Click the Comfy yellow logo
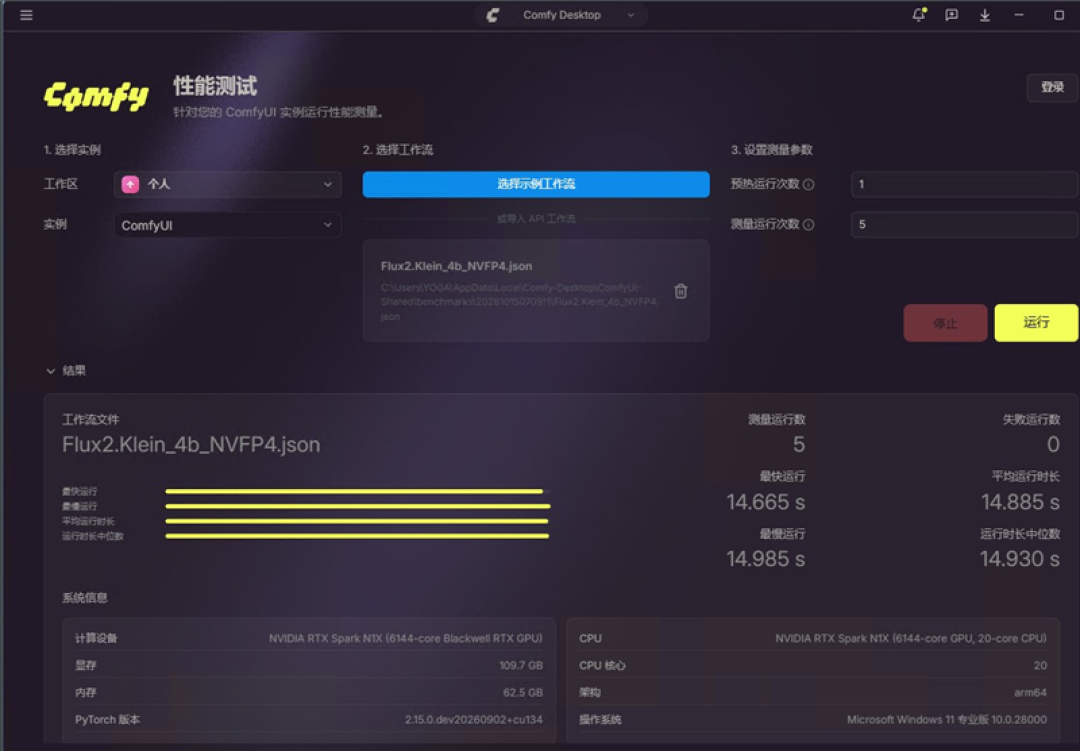 coord(96,96)
